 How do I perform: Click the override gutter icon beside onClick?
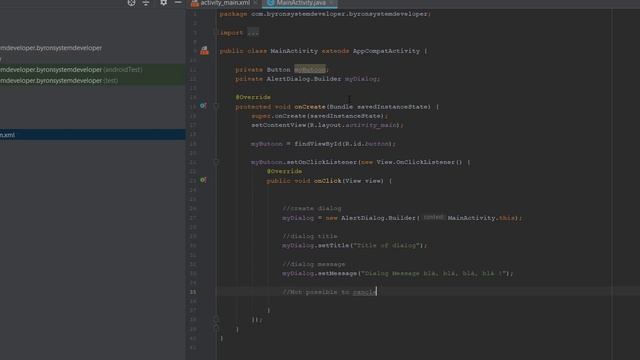click(203, 180)
